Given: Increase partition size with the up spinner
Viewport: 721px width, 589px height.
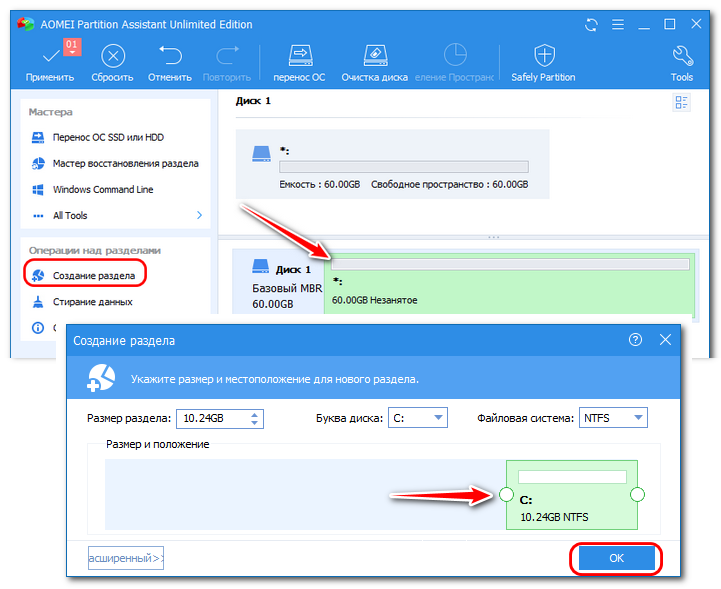Looking at the screenshot, I should tap(255, 414).
